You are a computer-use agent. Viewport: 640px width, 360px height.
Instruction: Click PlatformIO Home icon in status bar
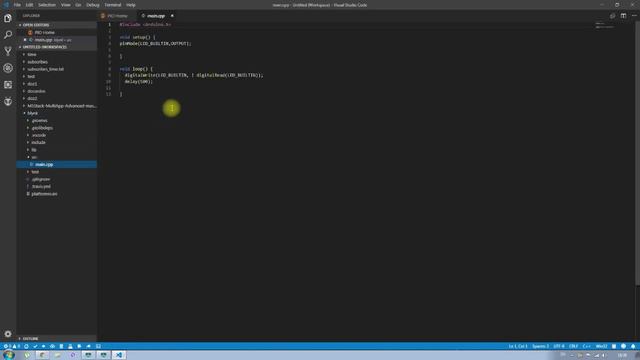tap(26, 346)
